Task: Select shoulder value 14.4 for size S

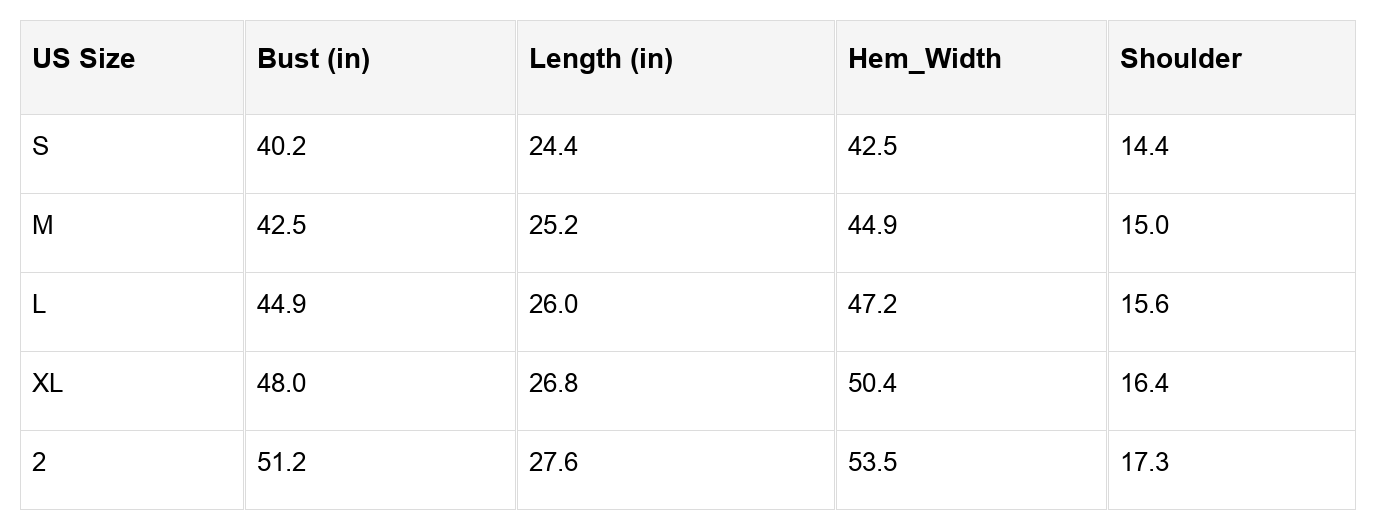Action: coord(1144,147)
